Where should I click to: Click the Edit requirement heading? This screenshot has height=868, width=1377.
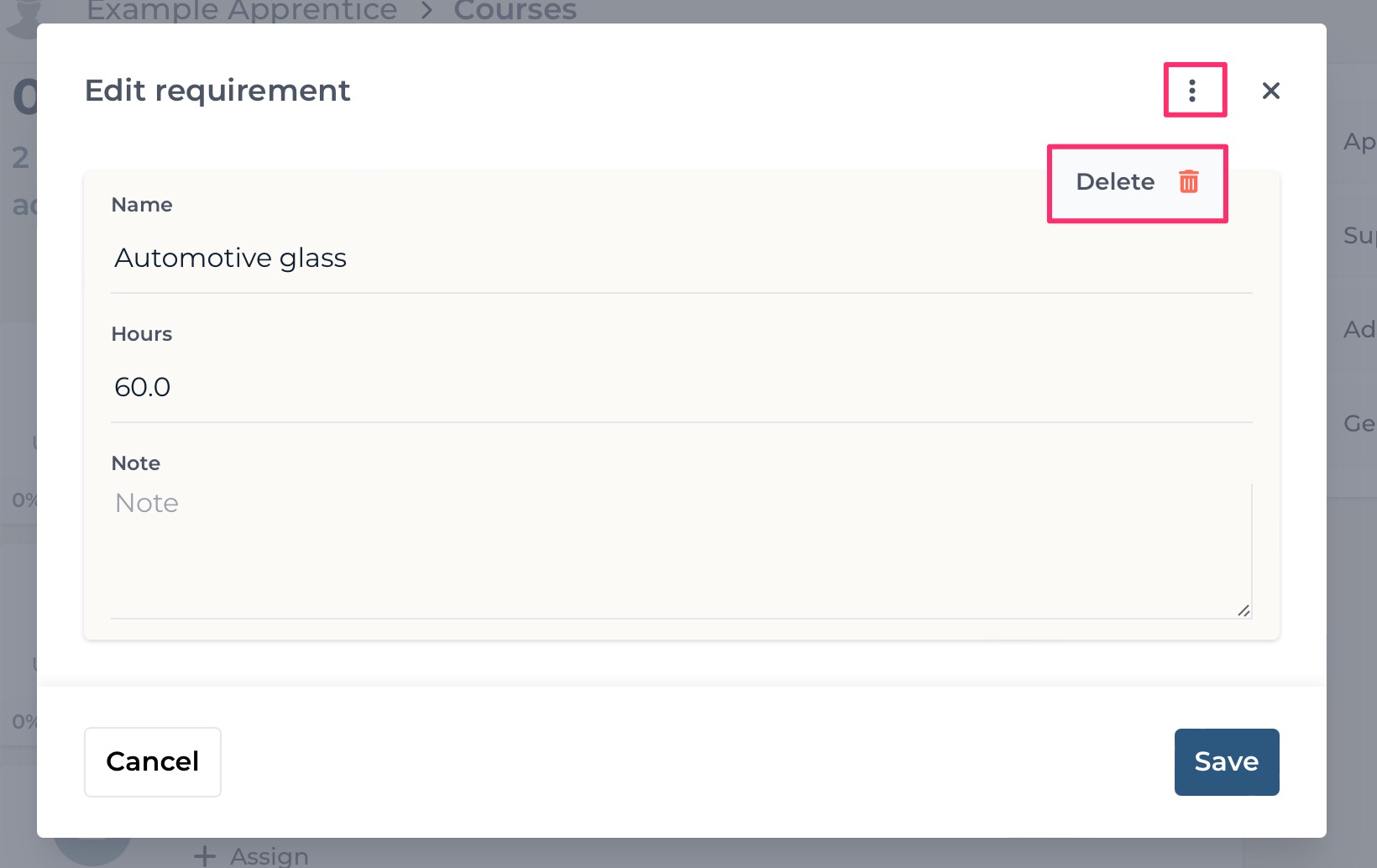click(217, 91)
